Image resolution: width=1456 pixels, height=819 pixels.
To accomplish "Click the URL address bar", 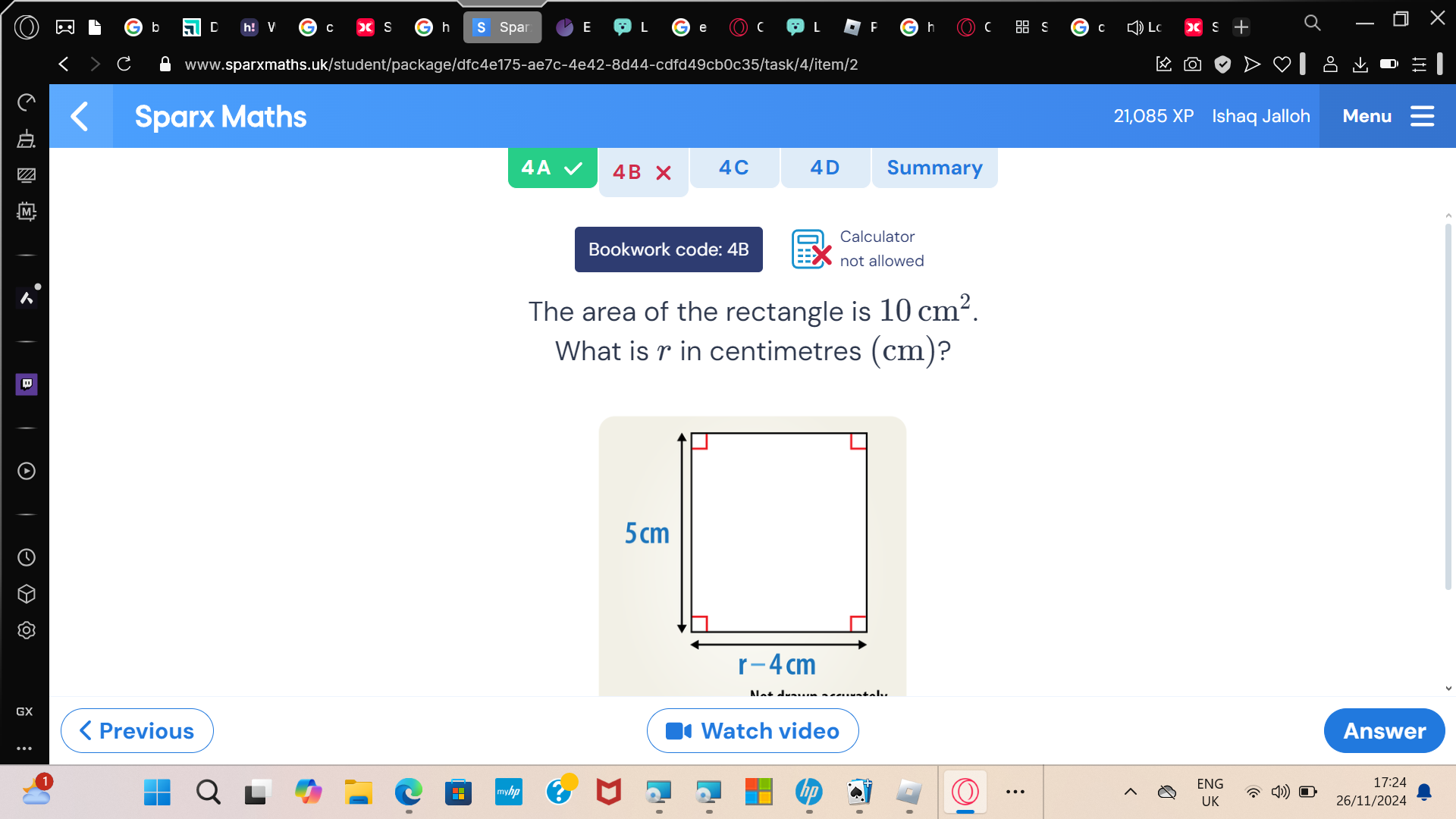I will click(521, 64).
